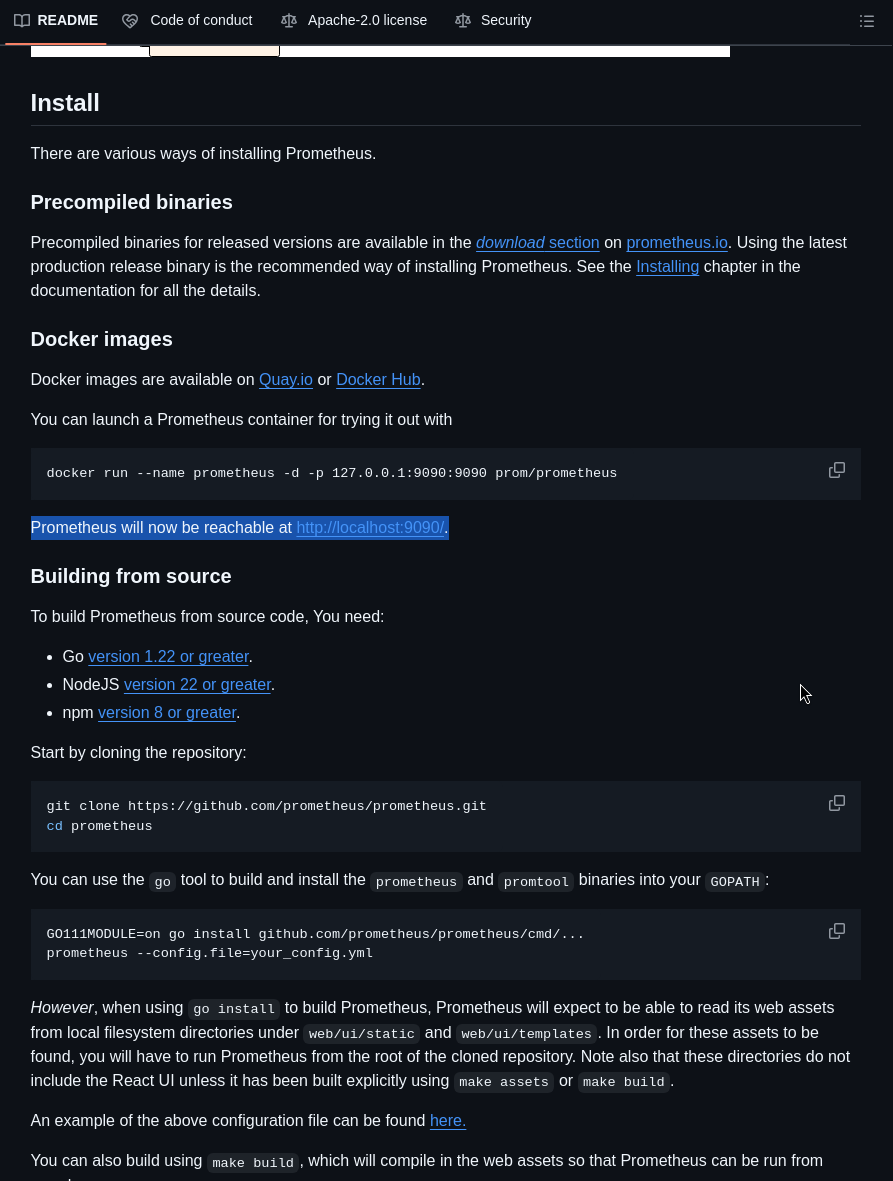Click the Apache license scale icon
Screen dimensions: 893x1181
pos(289,21)
